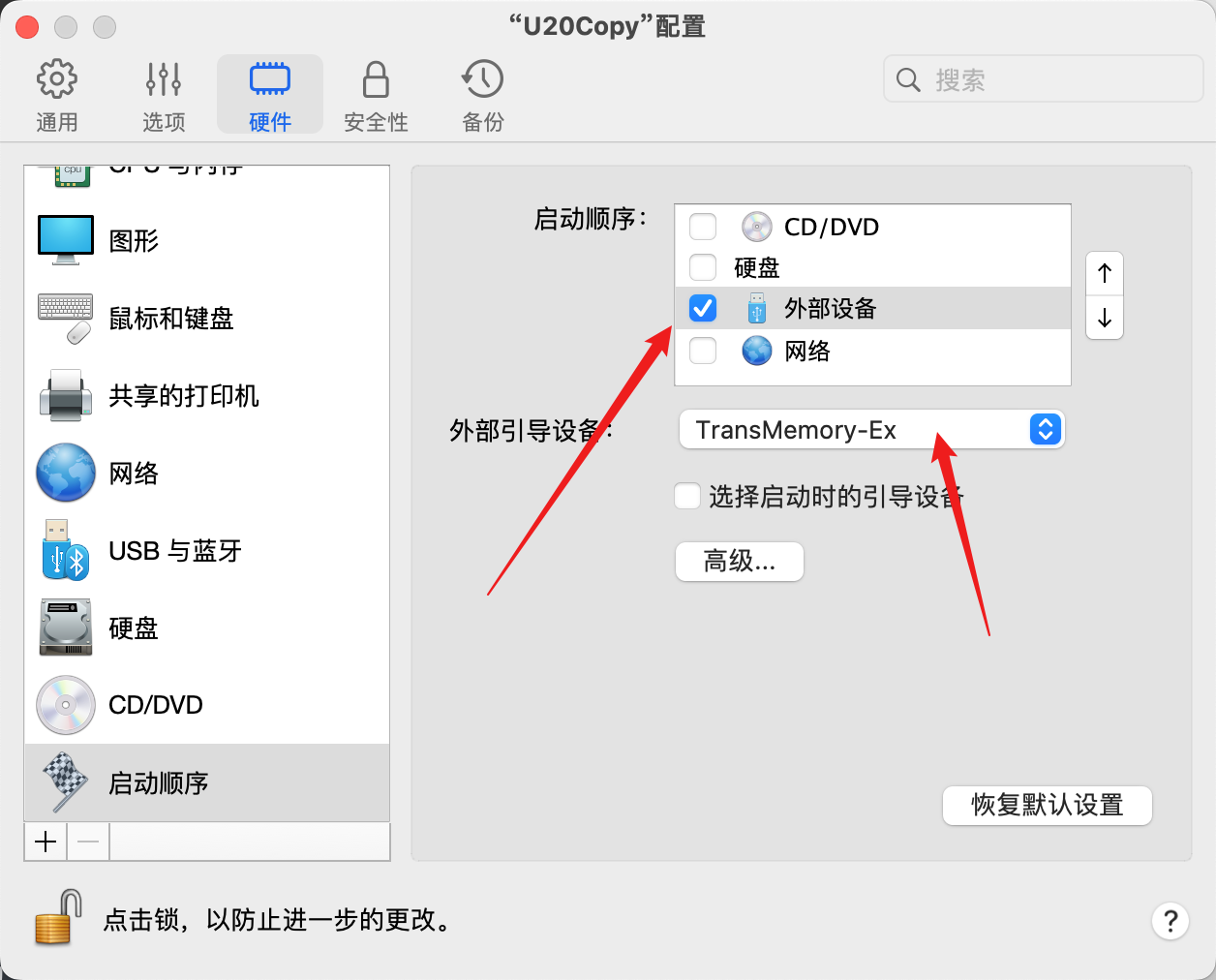Select the Network (网络) globe in sidebar
1216x980 pixels.
pyautogui.click(x=66, y=474)
